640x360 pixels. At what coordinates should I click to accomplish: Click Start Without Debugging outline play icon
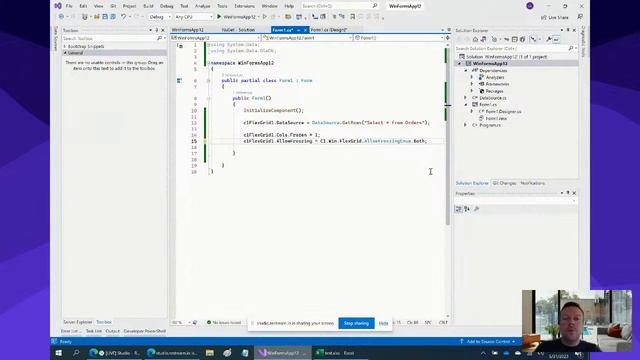tap(265, 17)
